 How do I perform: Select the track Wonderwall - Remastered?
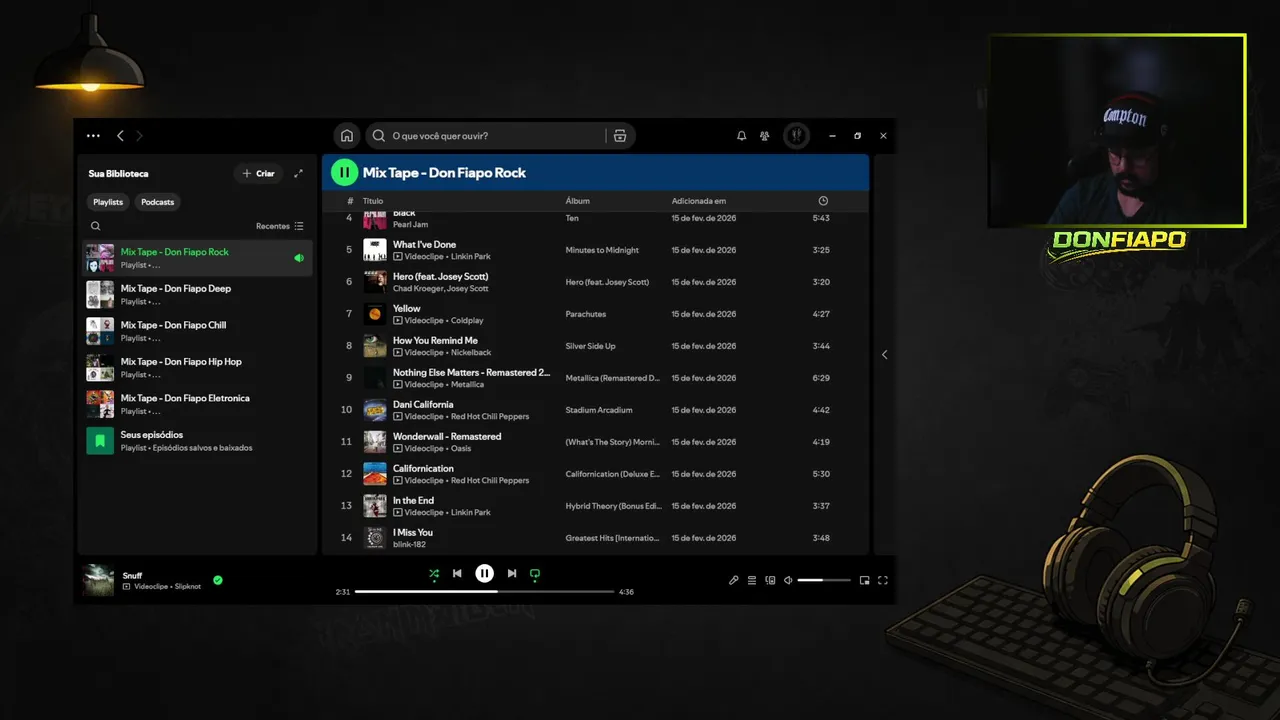447,436
